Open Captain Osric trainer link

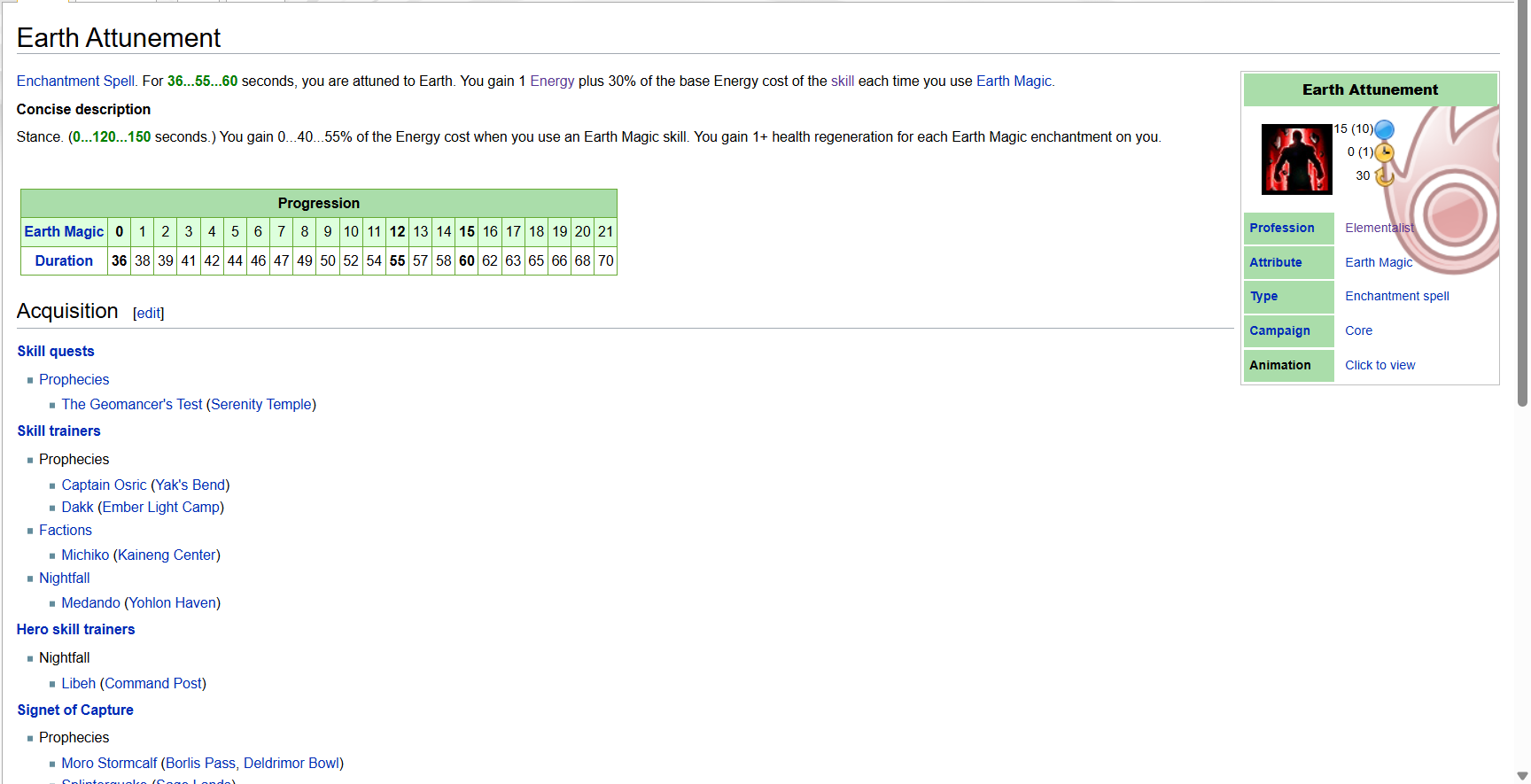click(104, 485)
